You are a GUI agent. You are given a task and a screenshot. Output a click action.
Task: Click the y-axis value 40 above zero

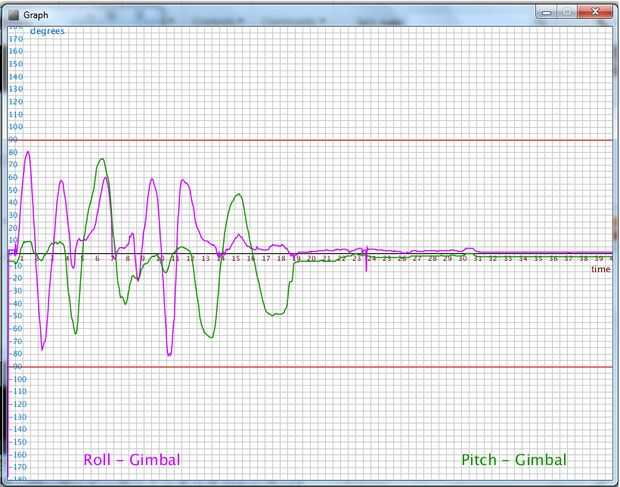coord(13,203)
